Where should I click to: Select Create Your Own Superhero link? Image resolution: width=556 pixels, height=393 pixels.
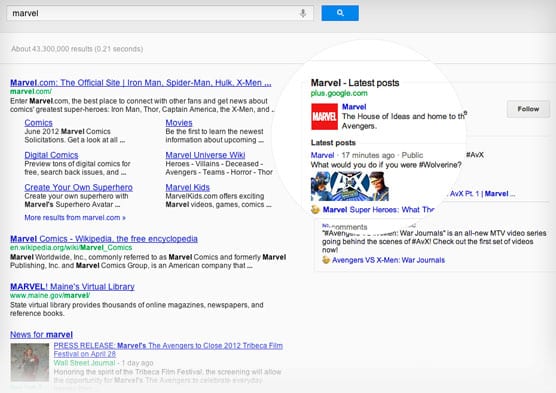pos(78,187)
